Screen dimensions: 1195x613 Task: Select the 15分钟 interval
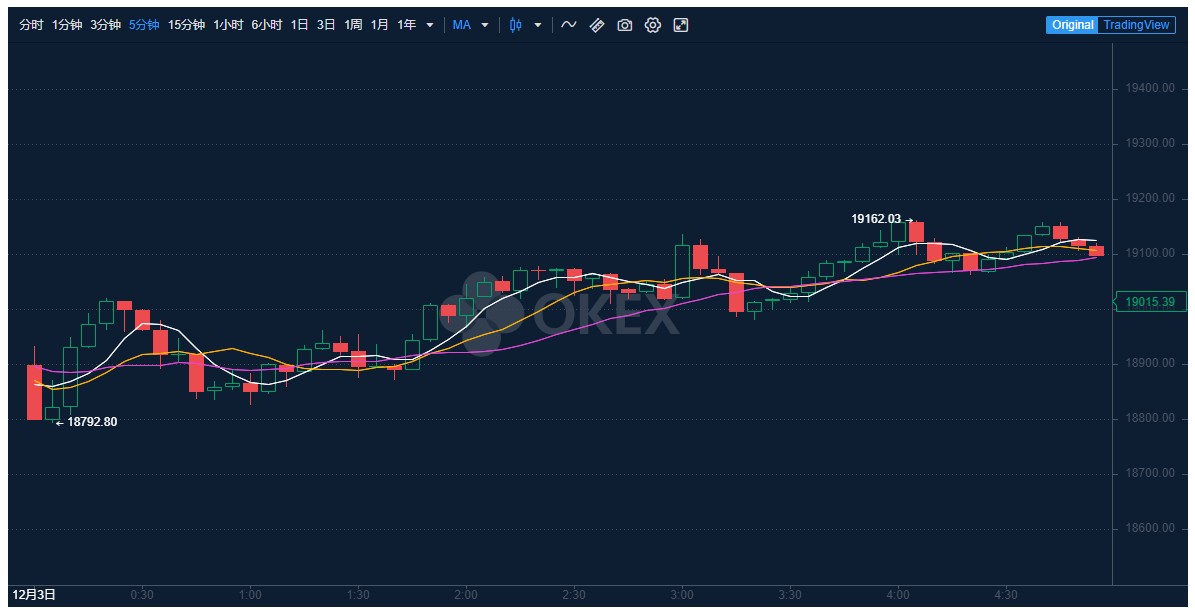pyautogui.click(x=186, y=25)
